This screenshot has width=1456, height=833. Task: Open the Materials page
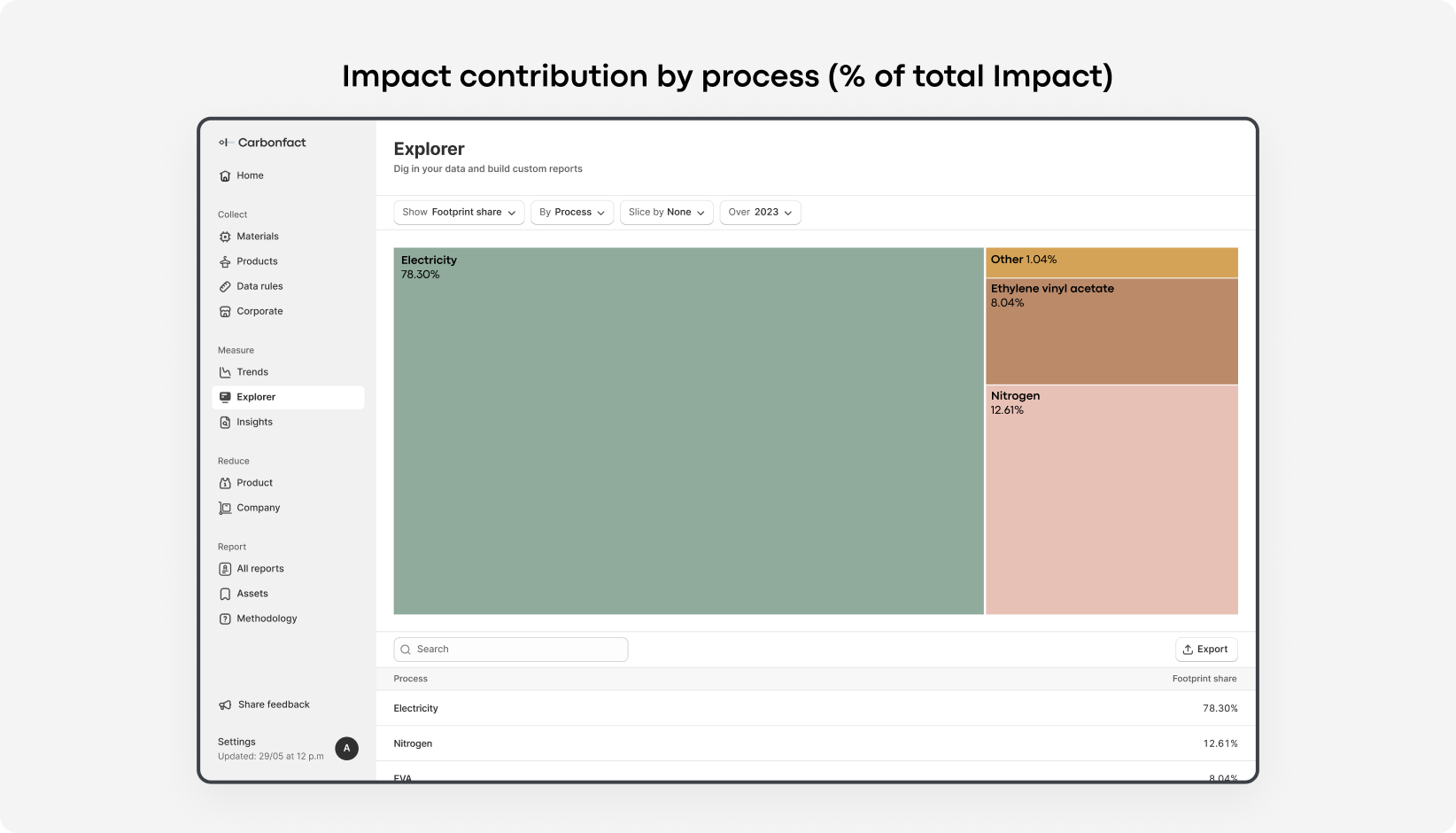pyautogui.click(x=258, y=237)
